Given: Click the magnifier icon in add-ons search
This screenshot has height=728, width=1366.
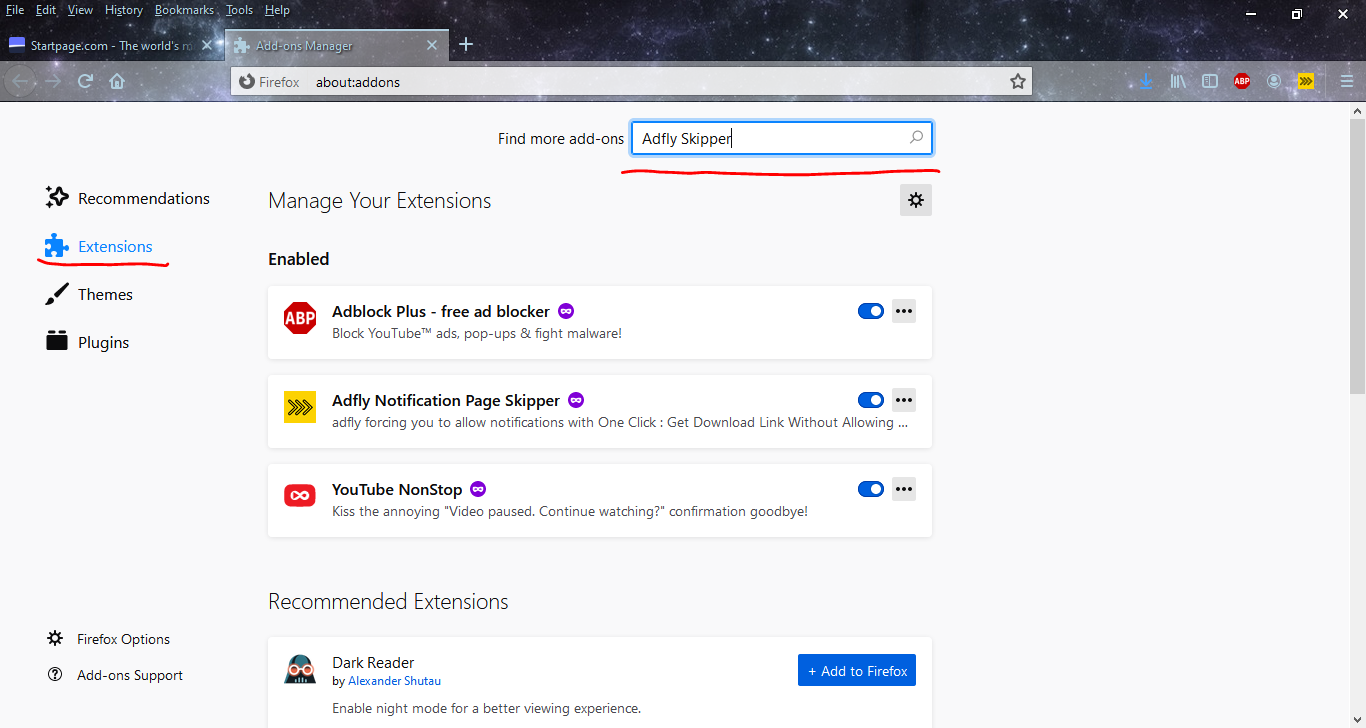Looking at the screenshot, I should 916,138.
